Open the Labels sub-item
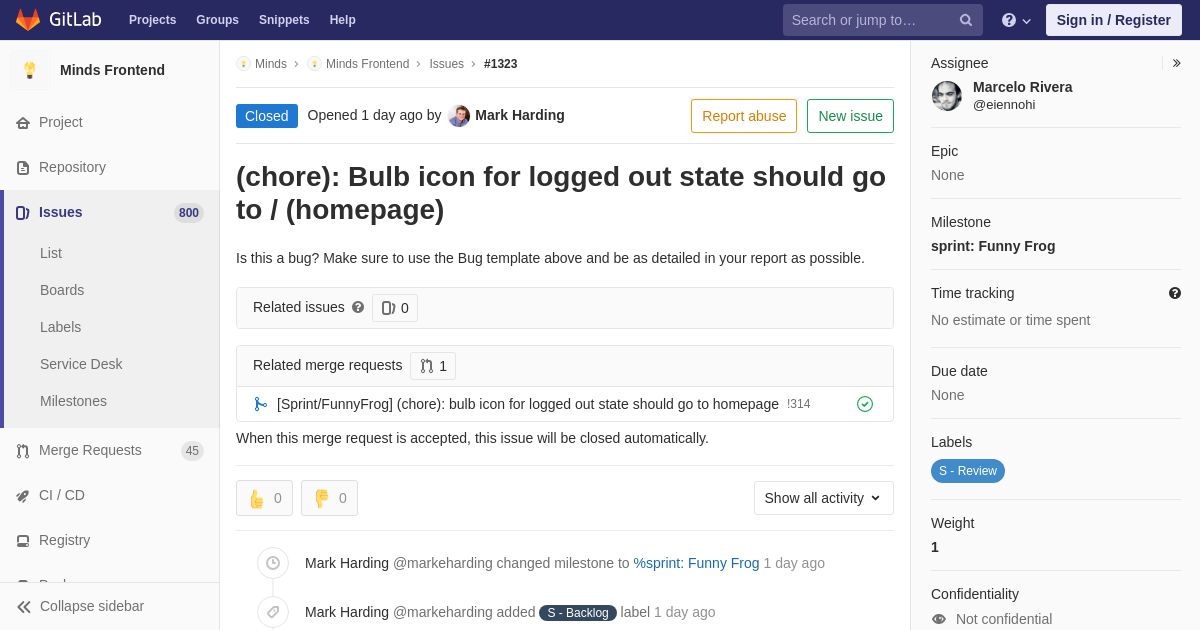 tap(60, 327)
